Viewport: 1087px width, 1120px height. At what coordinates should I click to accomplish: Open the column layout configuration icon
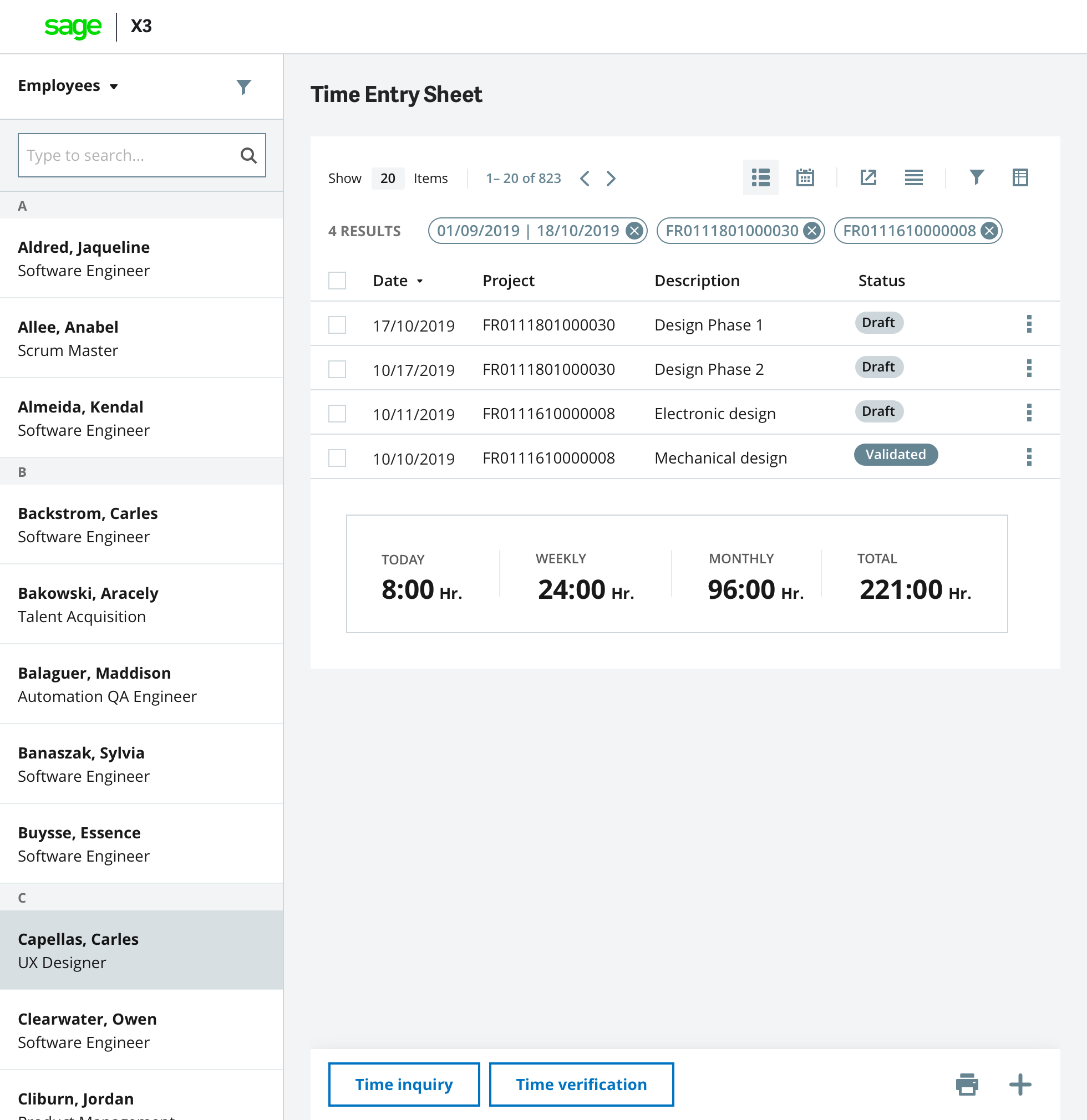tap(1020, 178)
